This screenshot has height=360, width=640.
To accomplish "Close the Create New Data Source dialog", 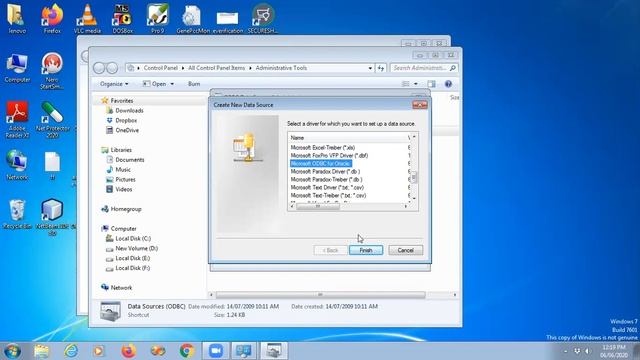I will pos(419,105).
